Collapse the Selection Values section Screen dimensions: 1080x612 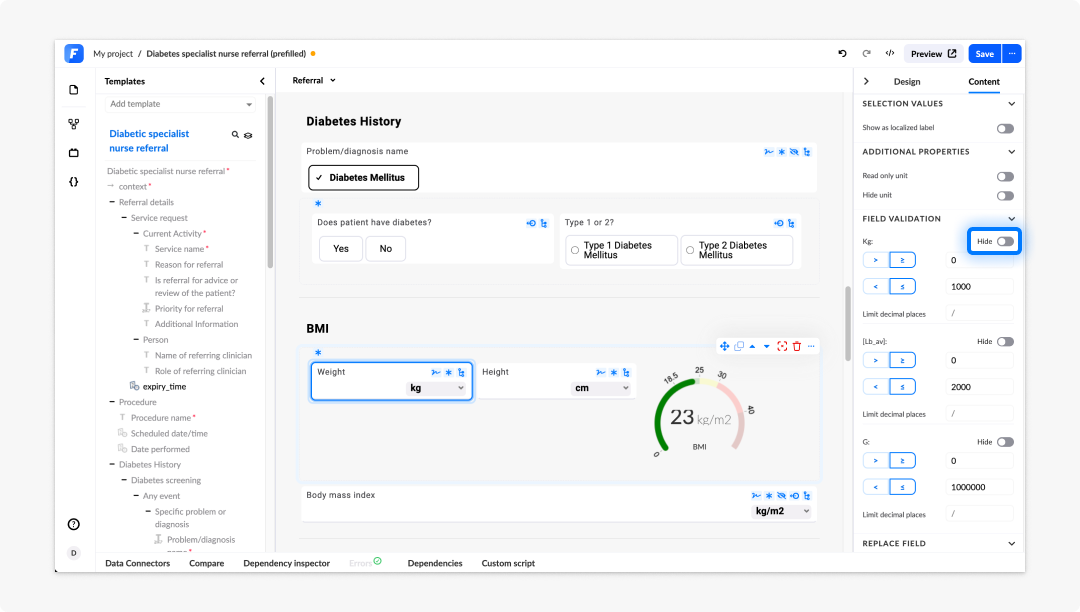(1011, 104)
